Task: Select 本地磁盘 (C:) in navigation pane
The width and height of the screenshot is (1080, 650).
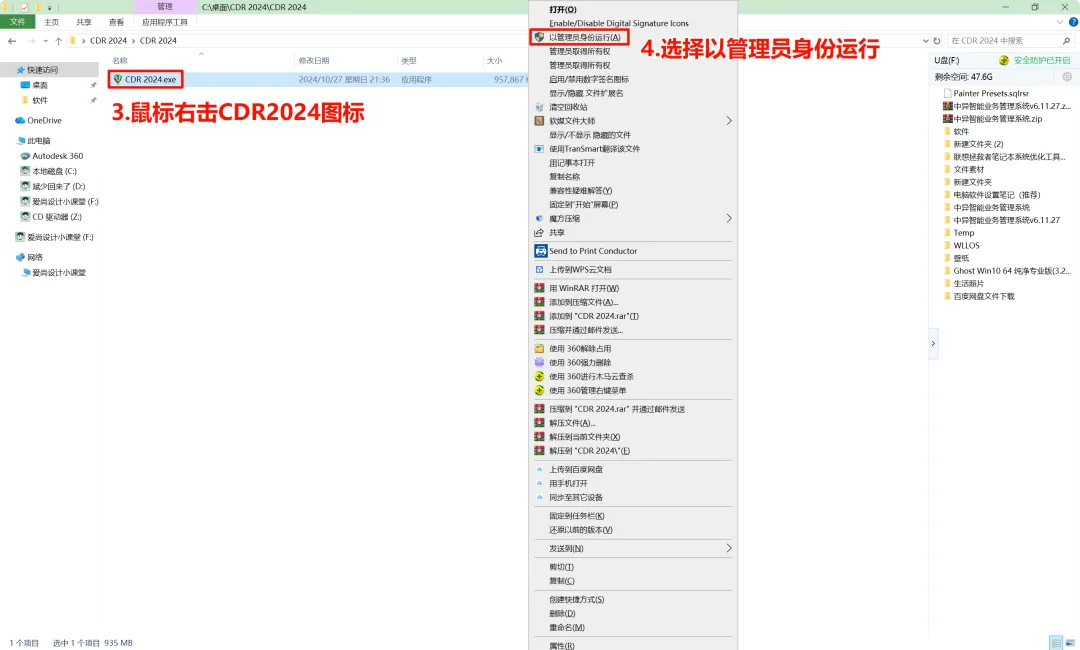Action: (x=54, y=171)
